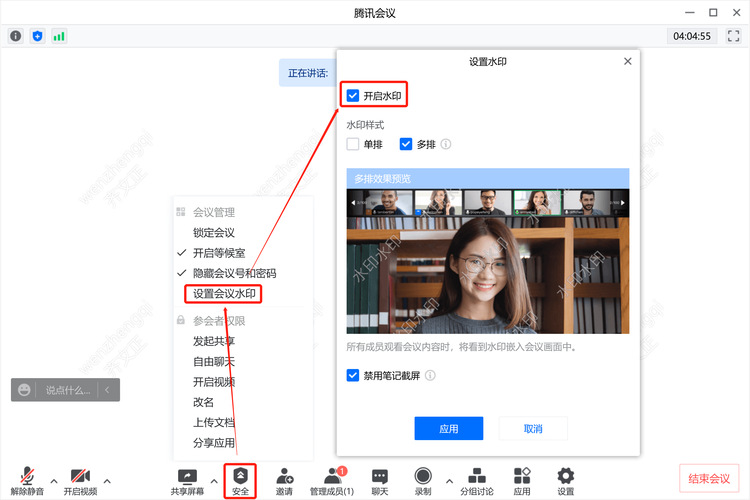Click the main watermark preview image
The width and height of the screenshot is (750, 500).
[x=488, y=275]
